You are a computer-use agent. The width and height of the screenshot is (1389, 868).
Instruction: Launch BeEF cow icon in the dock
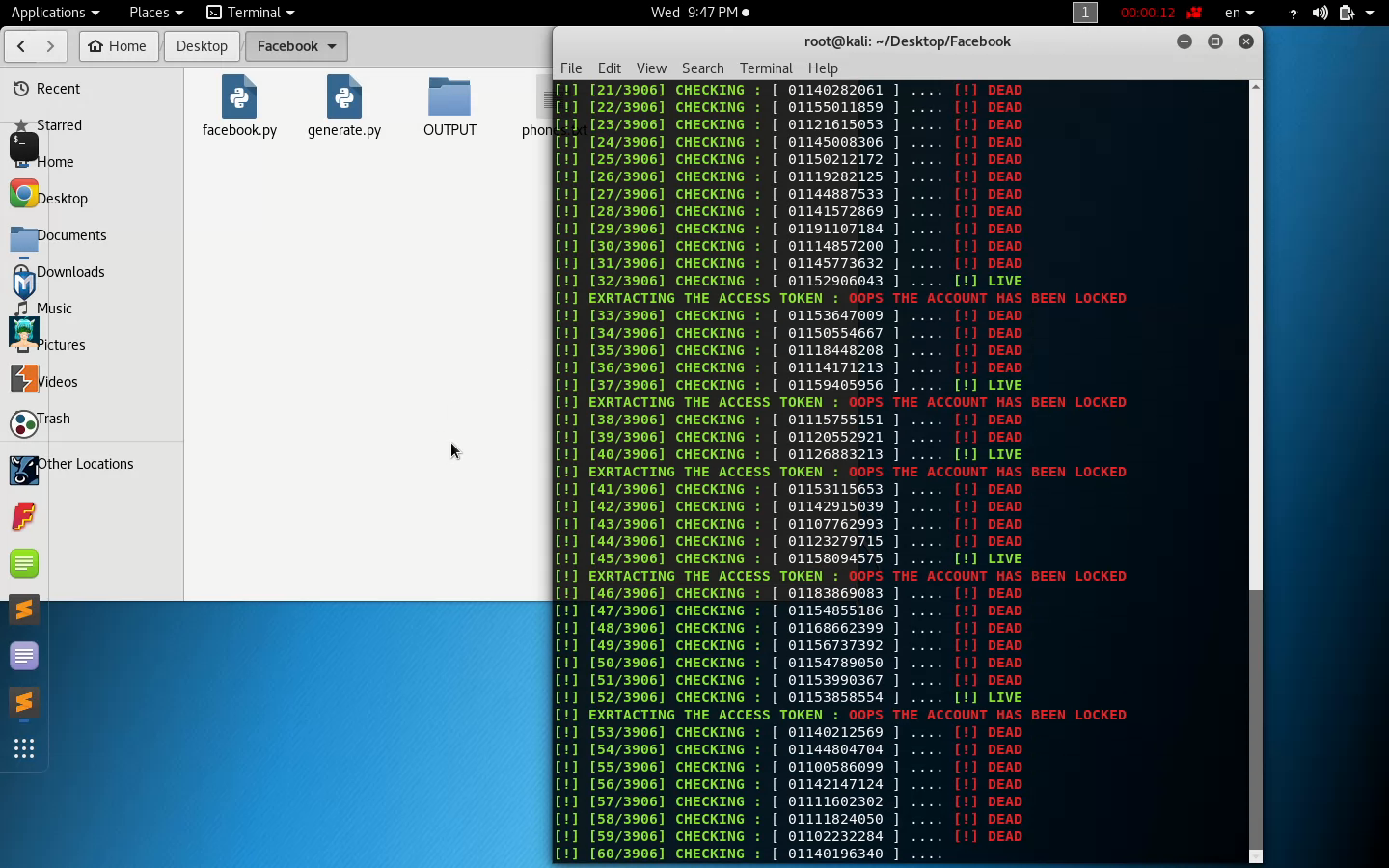tap(24, 471)
